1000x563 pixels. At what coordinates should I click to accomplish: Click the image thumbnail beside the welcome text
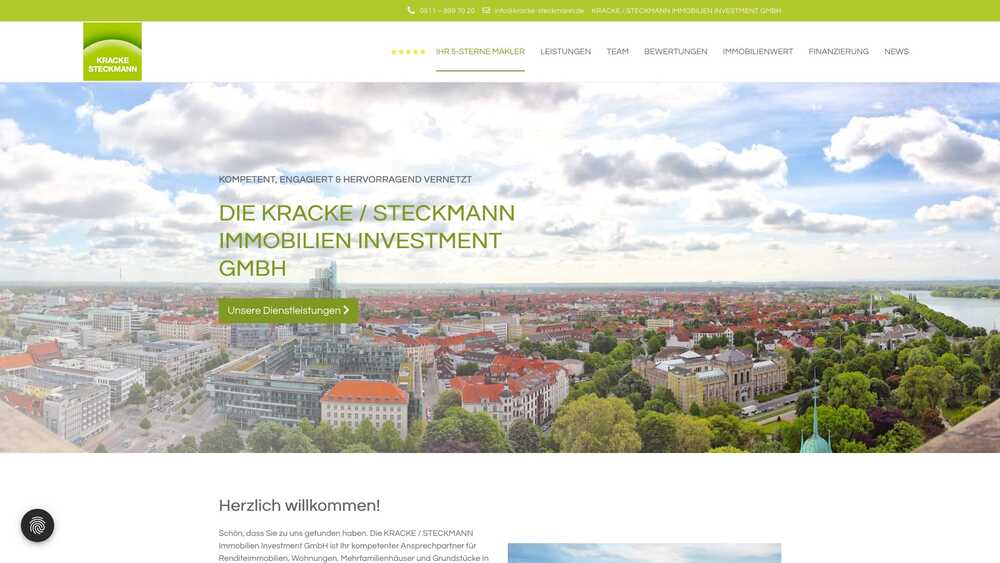coord(644,553)
